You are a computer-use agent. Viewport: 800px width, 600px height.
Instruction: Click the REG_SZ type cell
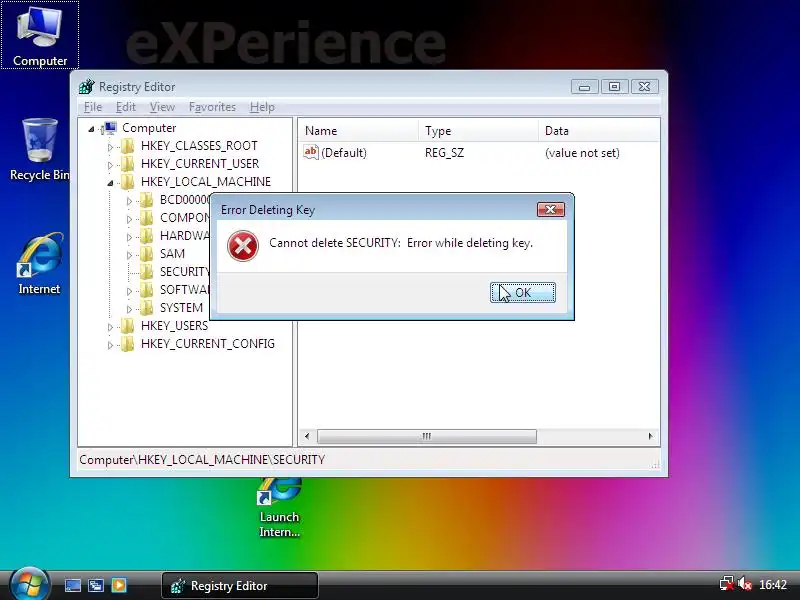(444, 153)
